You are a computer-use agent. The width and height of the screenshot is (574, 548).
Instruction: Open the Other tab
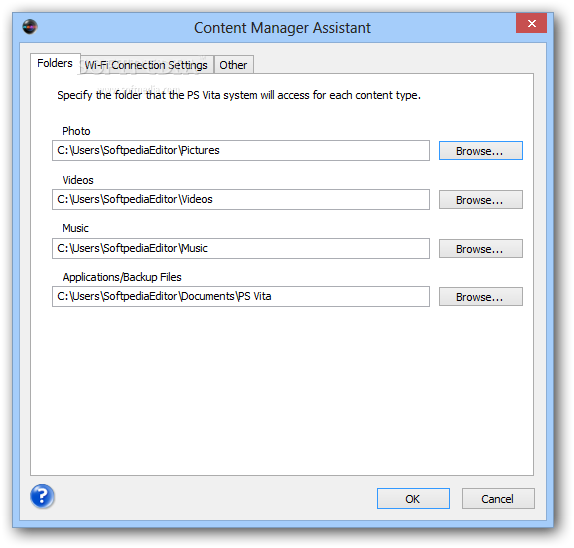(233, 65)
